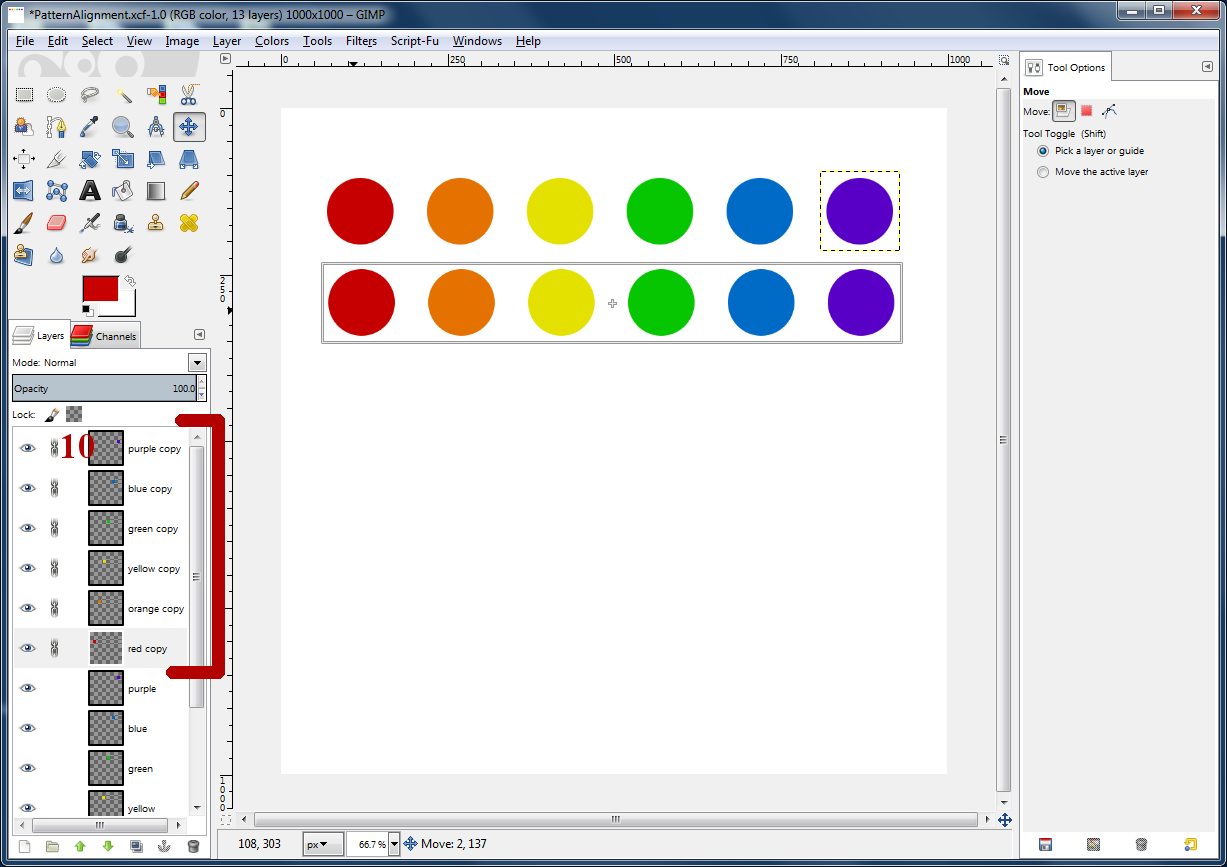Screen dimensions: 1227x867
Task: Select the Select by Color tool
Action: [156, 95]
